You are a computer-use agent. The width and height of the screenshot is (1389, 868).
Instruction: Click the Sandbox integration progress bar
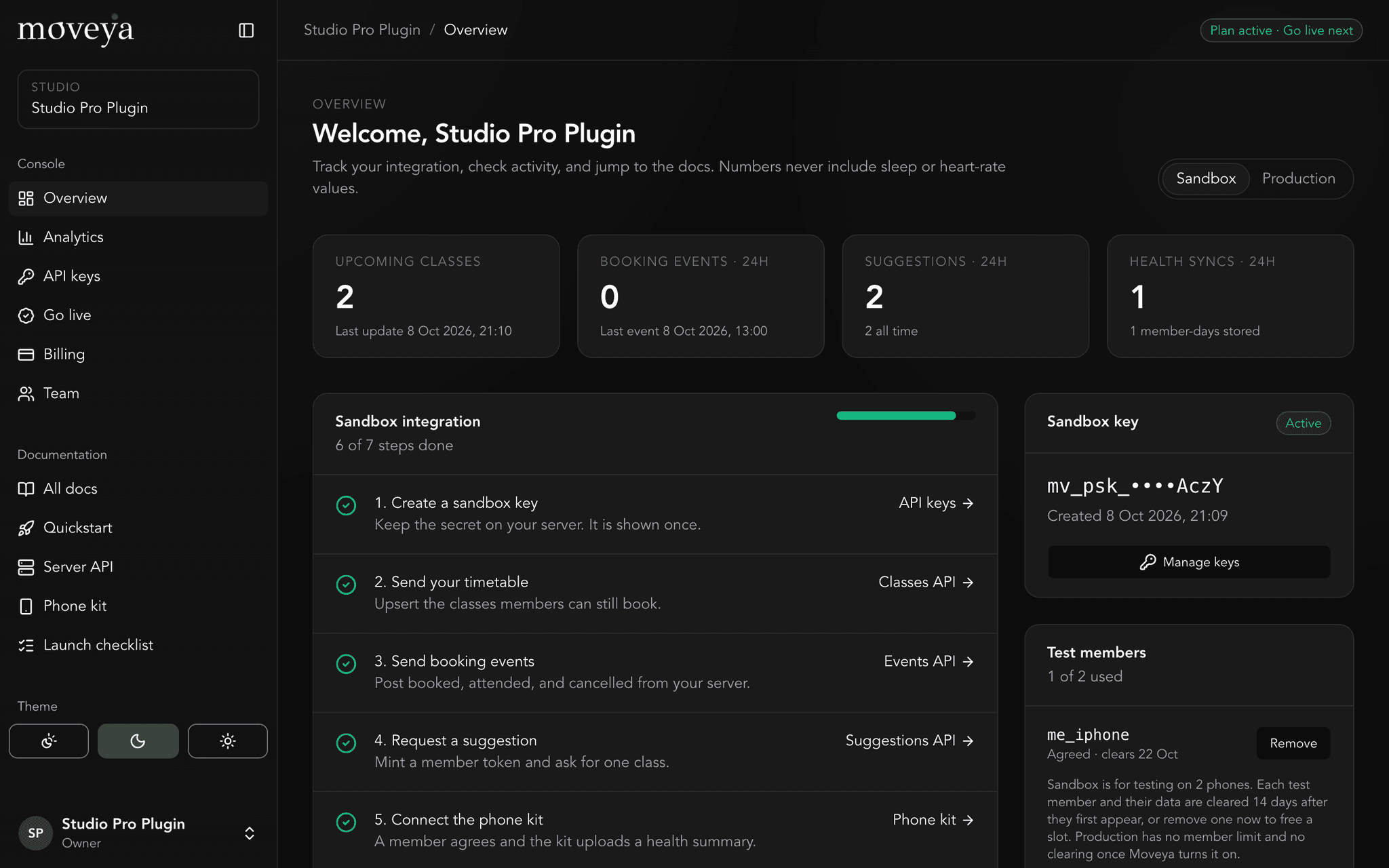906,416
